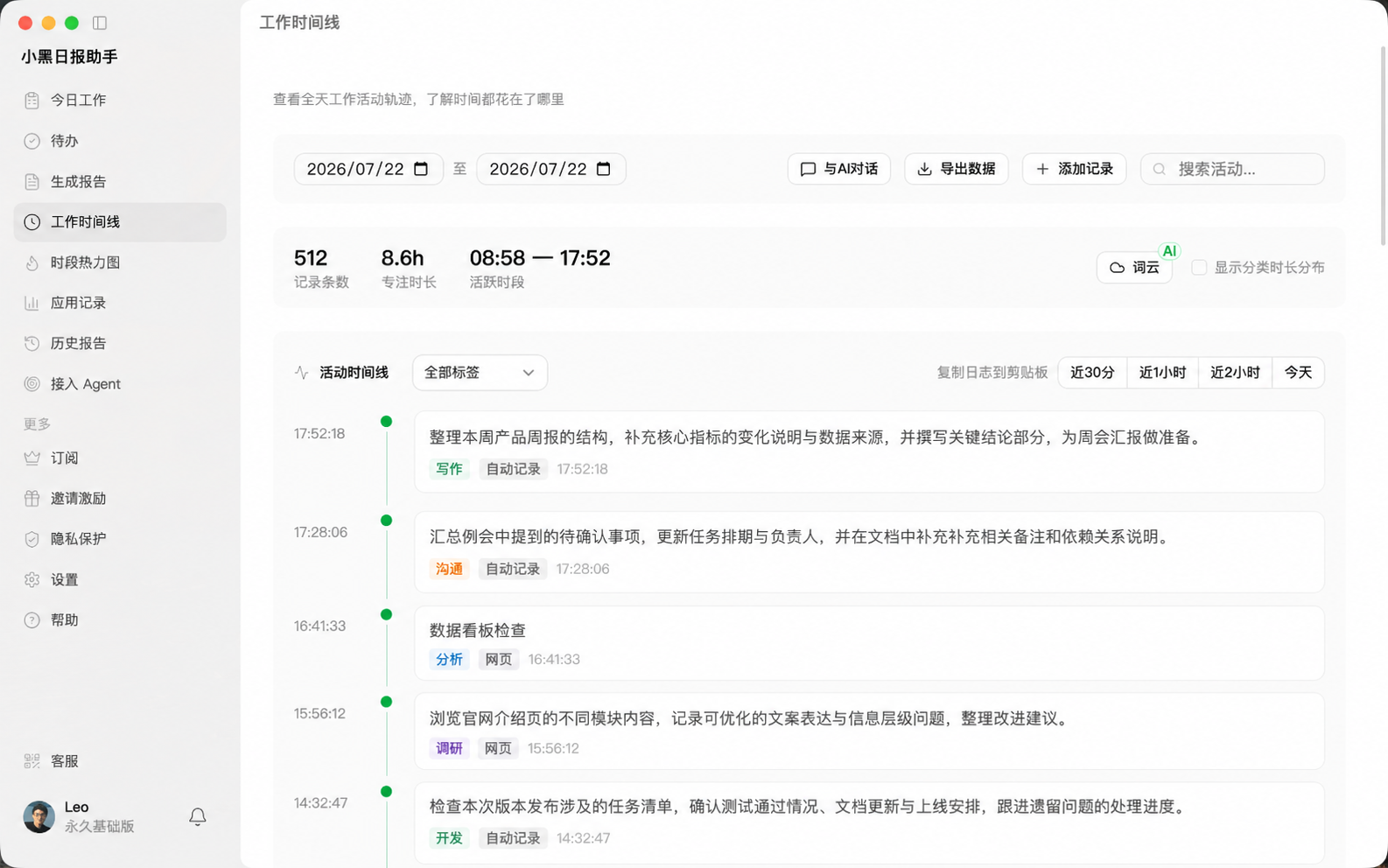The image size is (1388, 868).
Task: Expand the 全部标签 dropdown
Action: (480, 373)
